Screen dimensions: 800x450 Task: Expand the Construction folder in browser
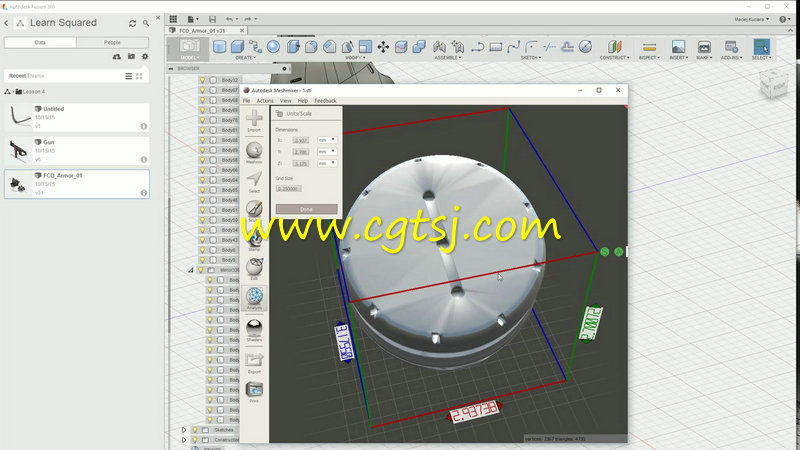coord(184,440)
